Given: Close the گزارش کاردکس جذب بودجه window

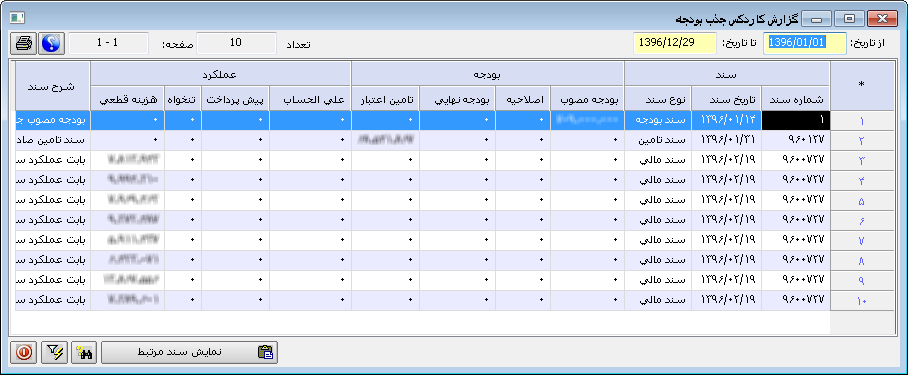Looking at the screenshot, I should point(883,19).
